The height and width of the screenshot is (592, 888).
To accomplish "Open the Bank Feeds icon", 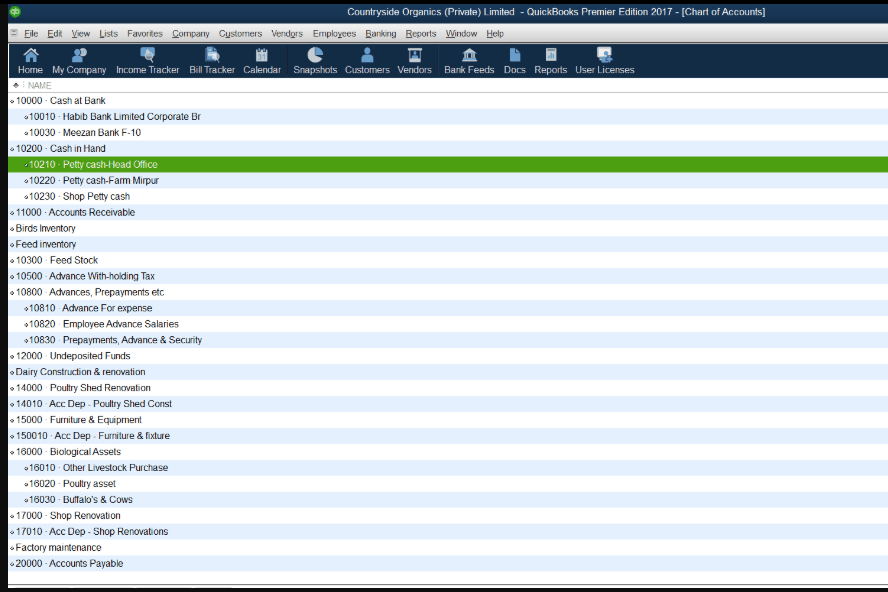I will (469, 61).
